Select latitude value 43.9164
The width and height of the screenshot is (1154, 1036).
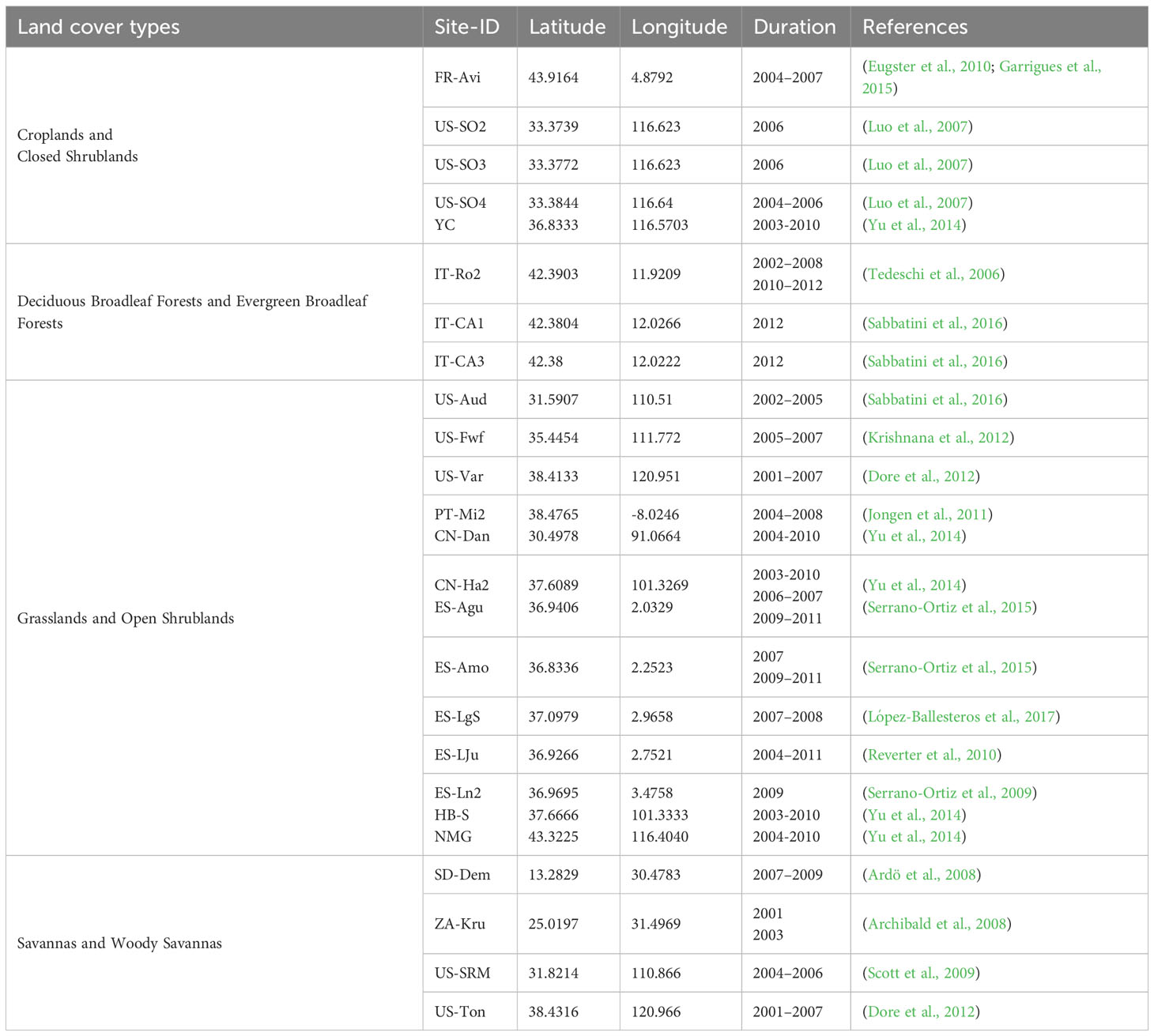pyautogui.click(x=553, y=77)
